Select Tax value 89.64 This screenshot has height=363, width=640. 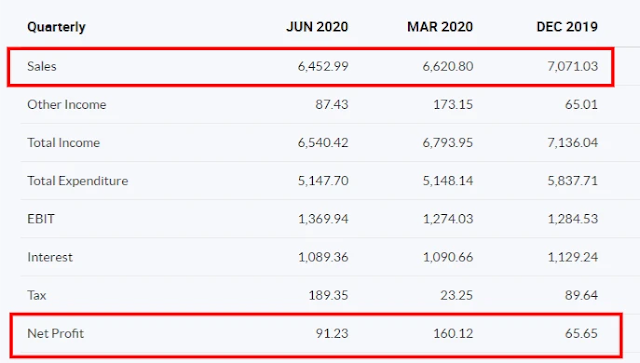581,295
